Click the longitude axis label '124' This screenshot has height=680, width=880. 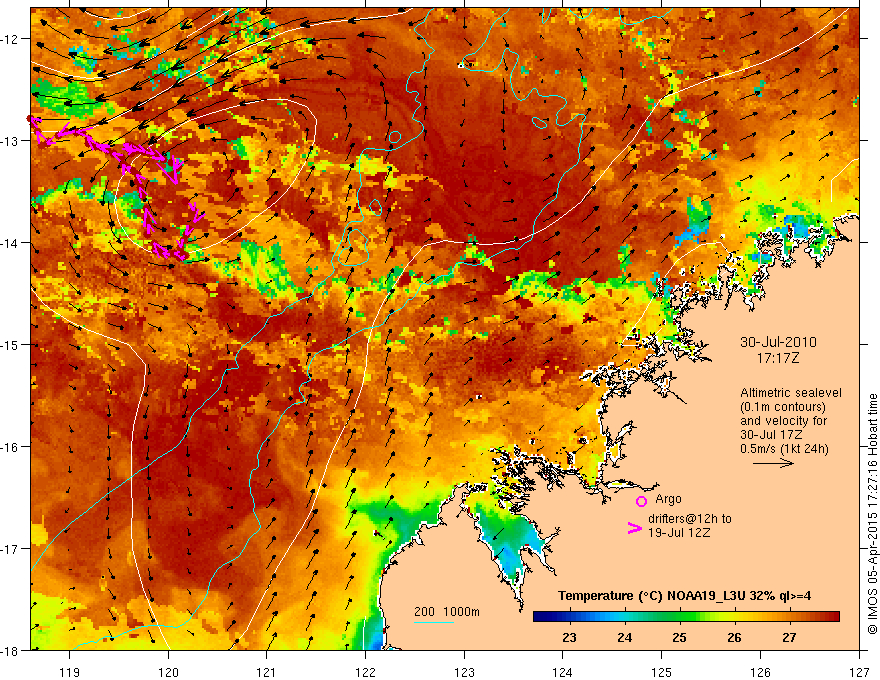point(563,672)
